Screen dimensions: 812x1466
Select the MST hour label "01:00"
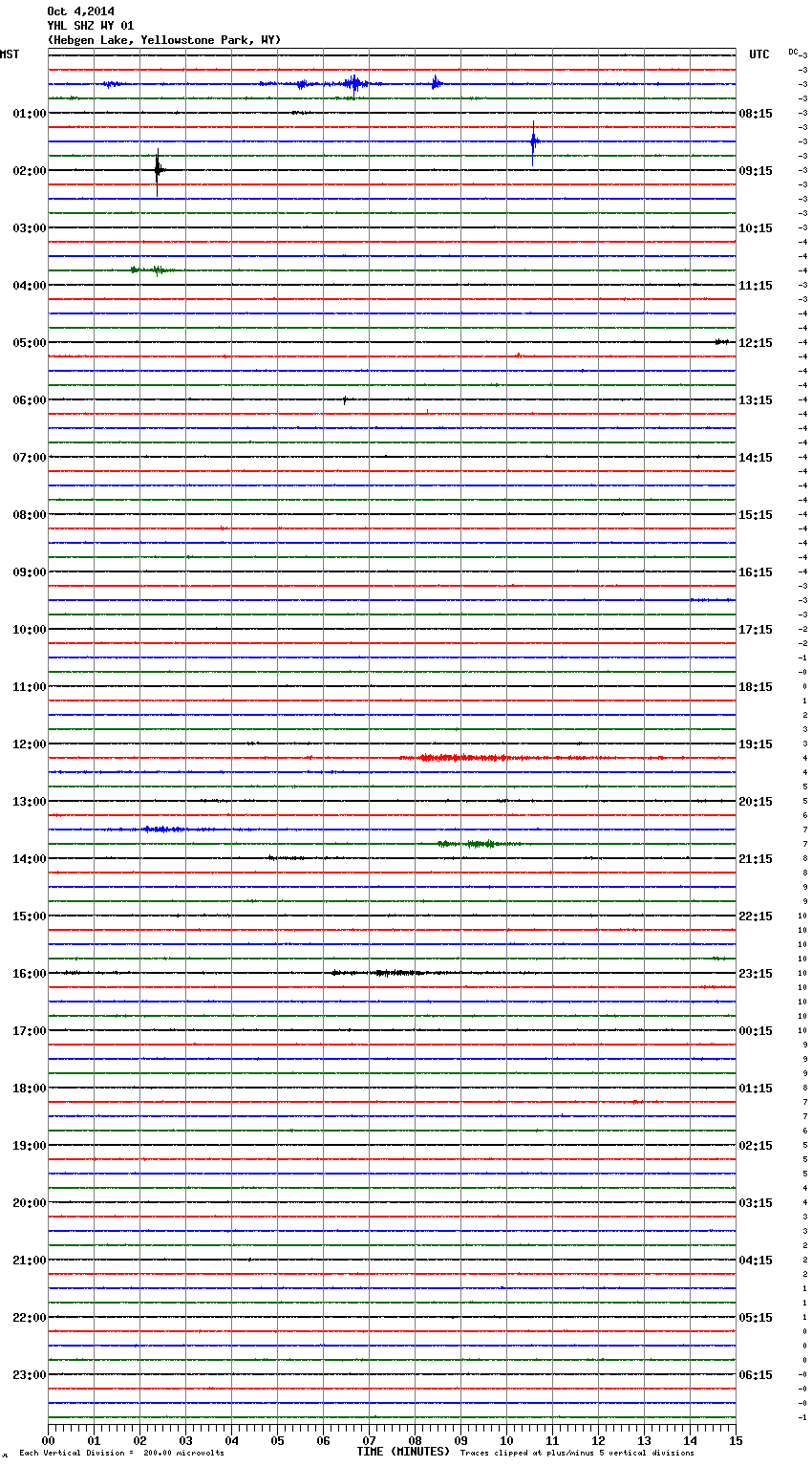pos(30,114)
